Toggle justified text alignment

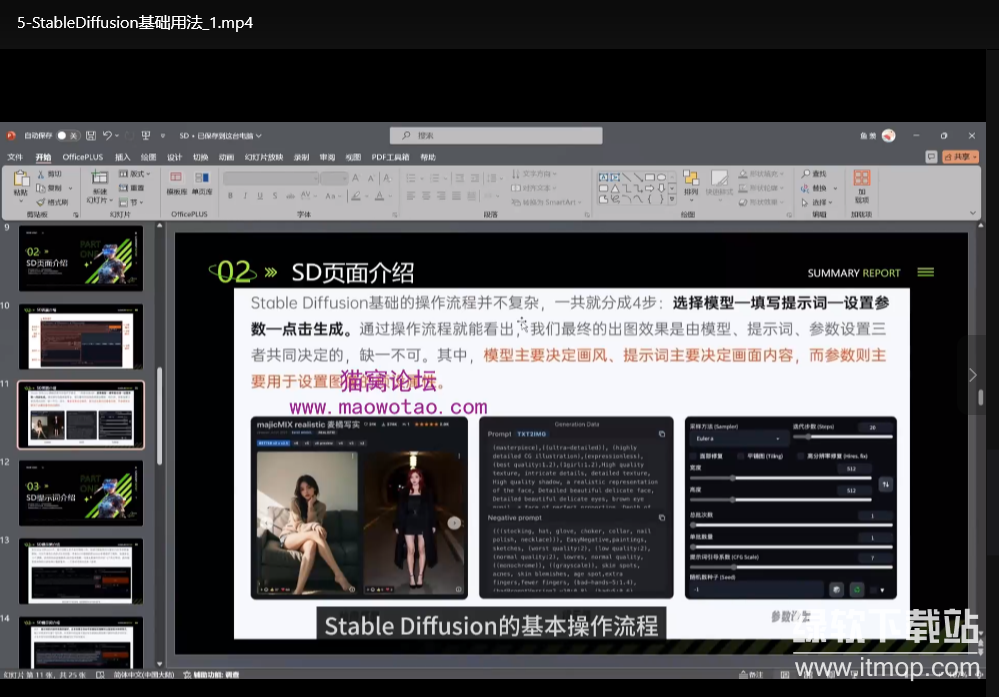(x=456, y=196)
